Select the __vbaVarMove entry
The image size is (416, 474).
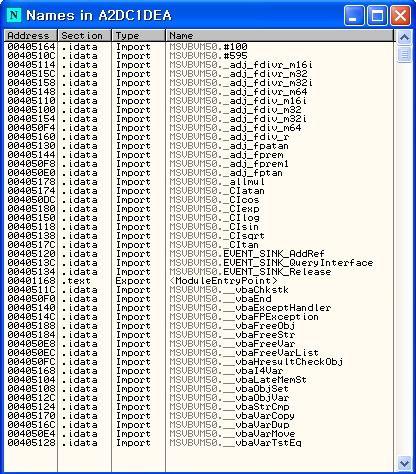coord(199,434)
